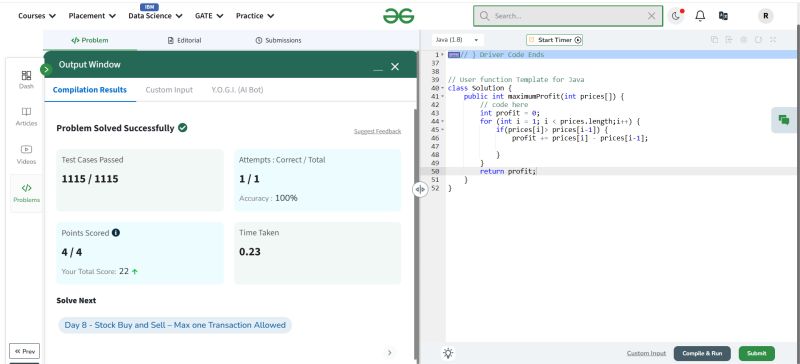Switch to the Editorial tab
The width and height of the screenshot is (800, 364).
tap(184, 40)
